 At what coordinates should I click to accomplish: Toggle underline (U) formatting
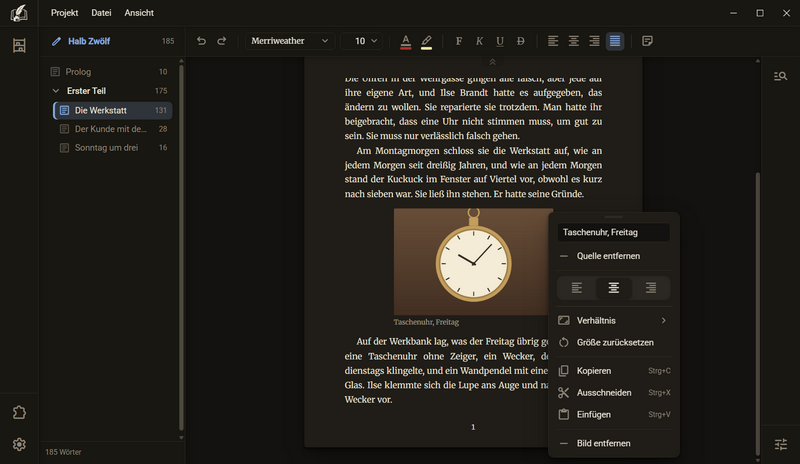tap(500, 41)
